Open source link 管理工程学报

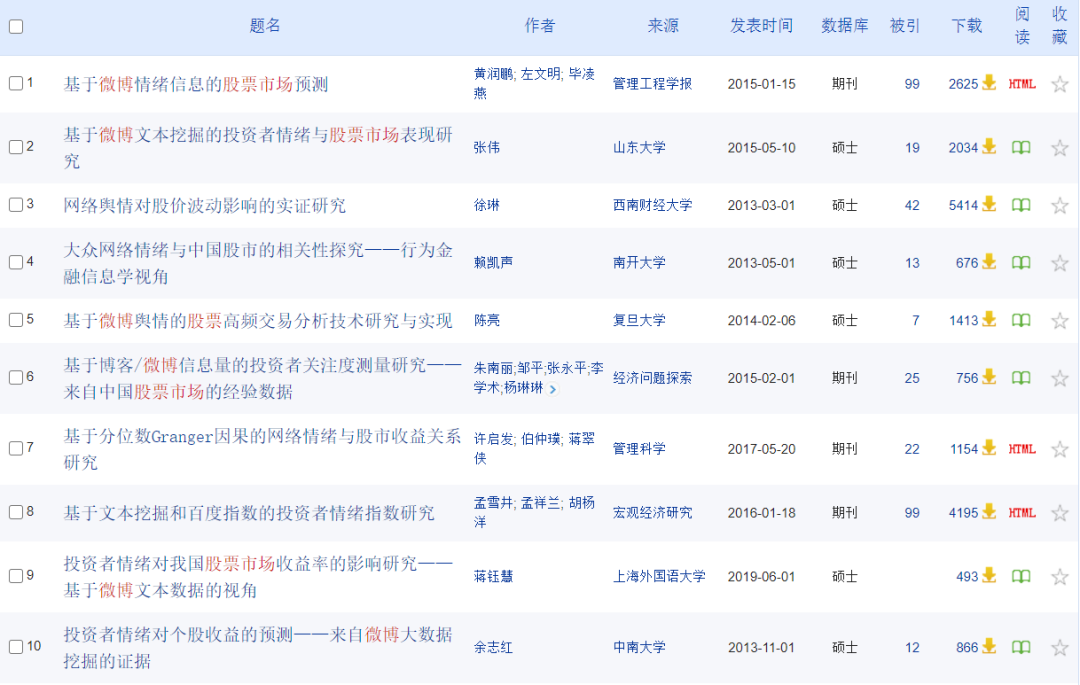(x=652, y=84)
